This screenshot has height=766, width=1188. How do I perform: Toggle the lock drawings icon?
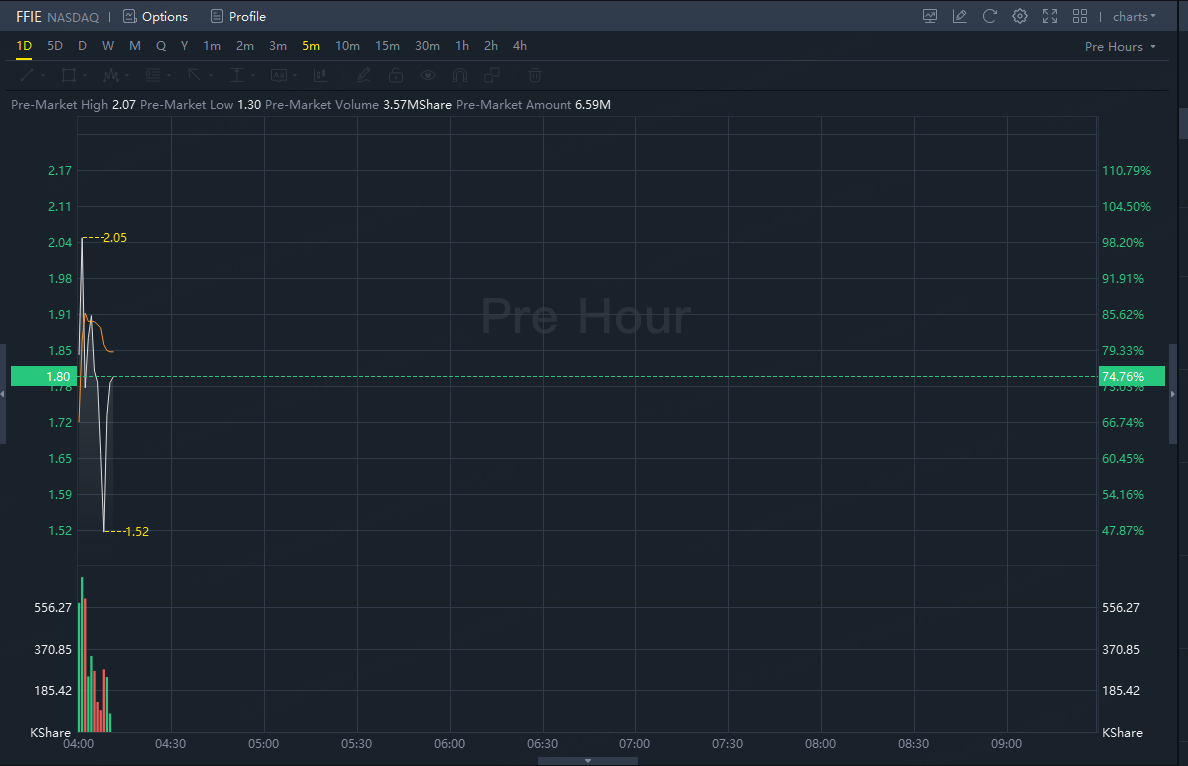click(395, 75)
